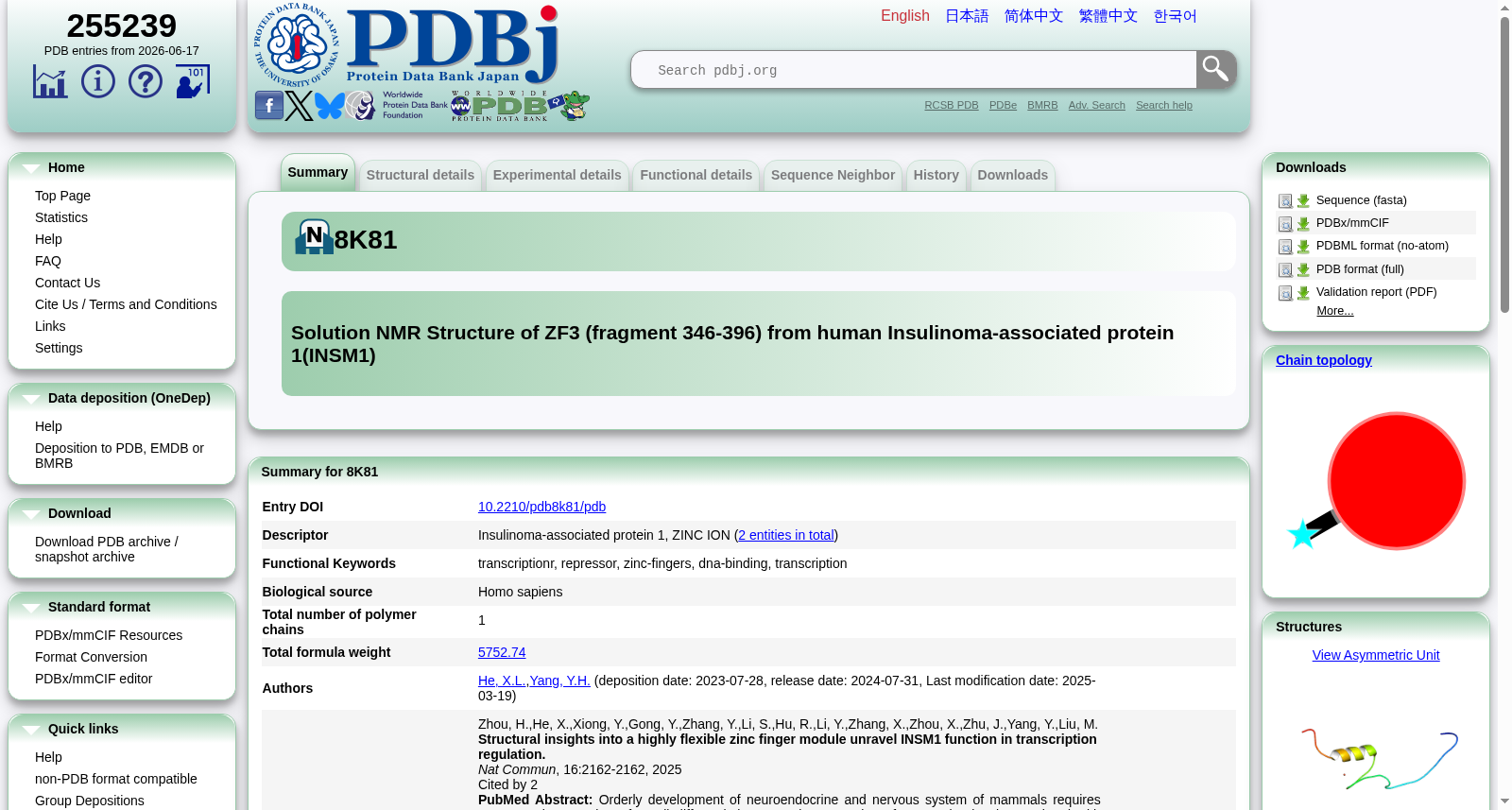Follow the Entry DOI link 10.2210/pdb8k81/pdb
Image resolution: width=1512 pixels, height=810 pixels.
point(541,507)
